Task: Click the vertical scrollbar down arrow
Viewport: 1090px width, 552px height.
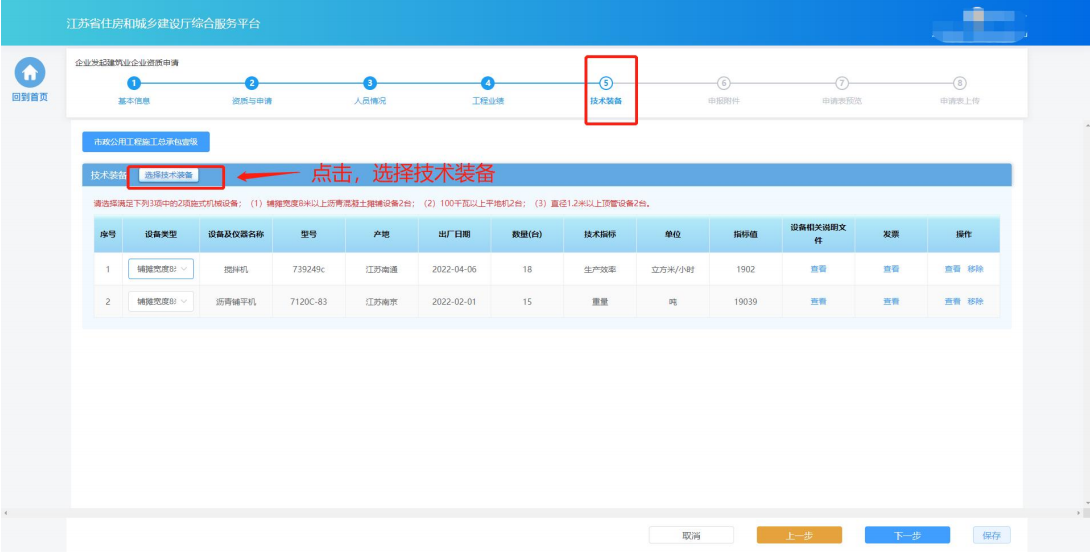Action: pyautogui.click(x=1087, y=502)
